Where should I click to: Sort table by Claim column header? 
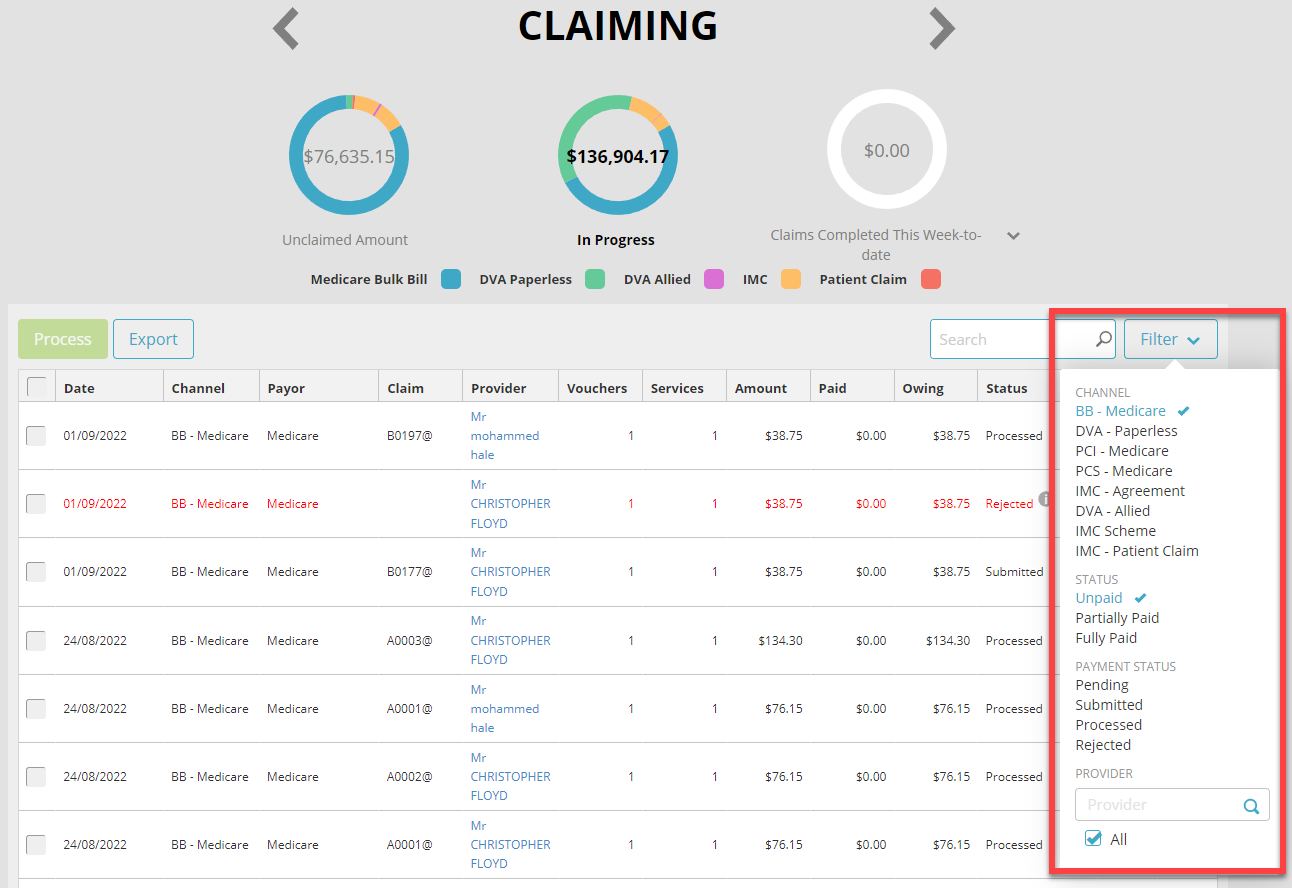pyautogui.click(x=421, y=387)
